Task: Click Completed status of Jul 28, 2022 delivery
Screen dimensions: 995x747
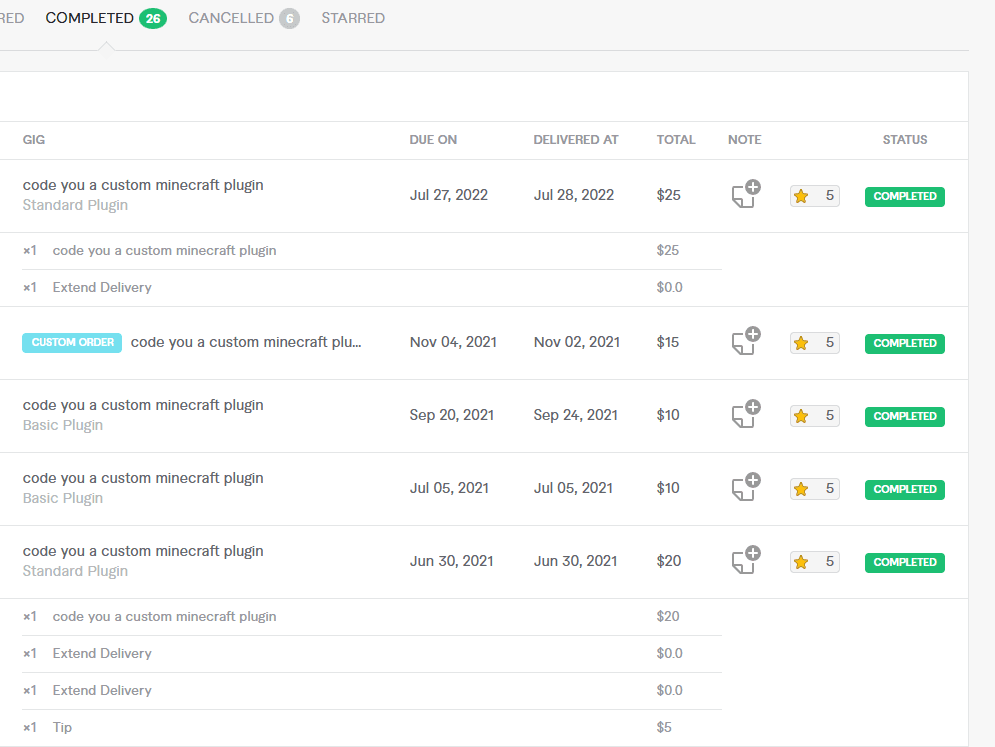Action: pyautogui.click(x=904, y=196)
